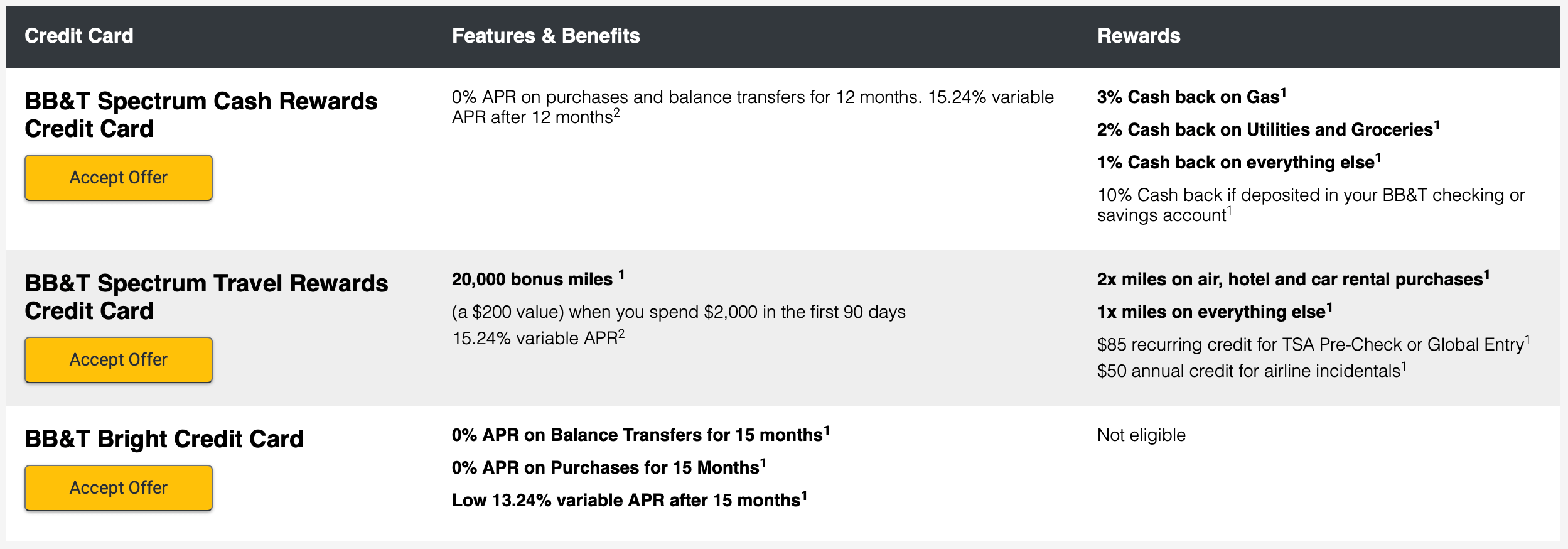This screenshot has width=1568, height=549.
Task: Select the Credit Card column header
Action: [x=78, y=36]
